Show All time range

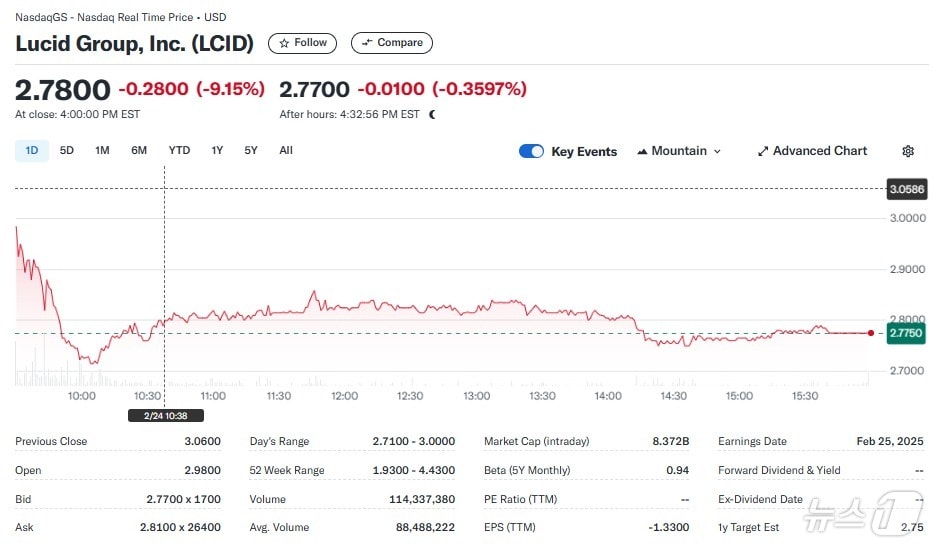pyautogui.click(x=286, y=150)
